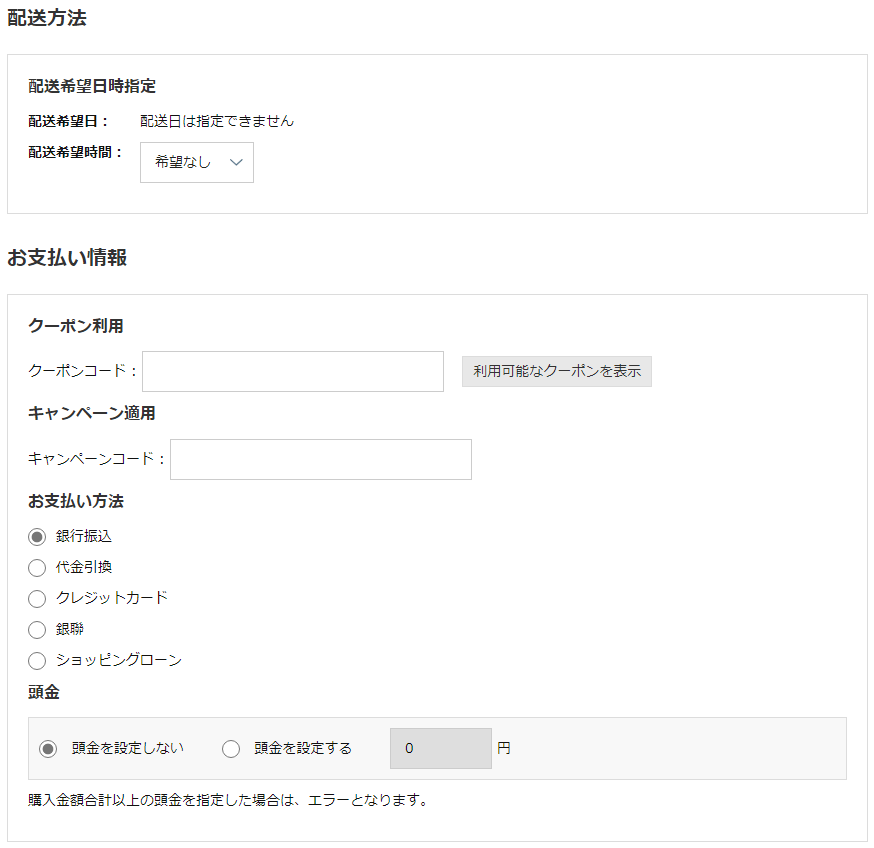Pick the 銀聯 payment option

coord(37,630)
